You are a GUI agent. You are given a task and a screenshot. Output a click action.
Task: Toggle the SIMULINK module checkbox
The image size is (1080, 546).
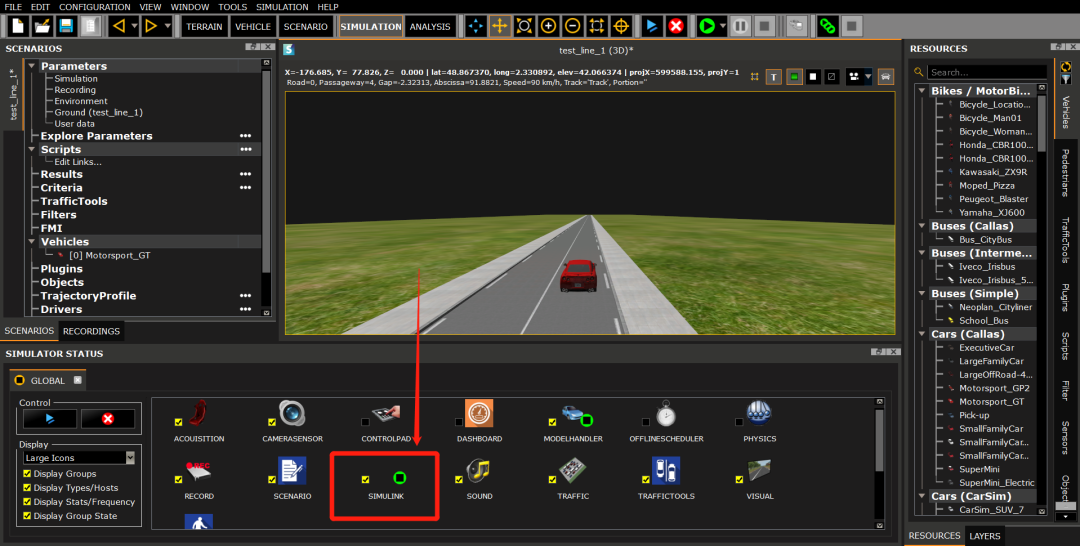365,479
